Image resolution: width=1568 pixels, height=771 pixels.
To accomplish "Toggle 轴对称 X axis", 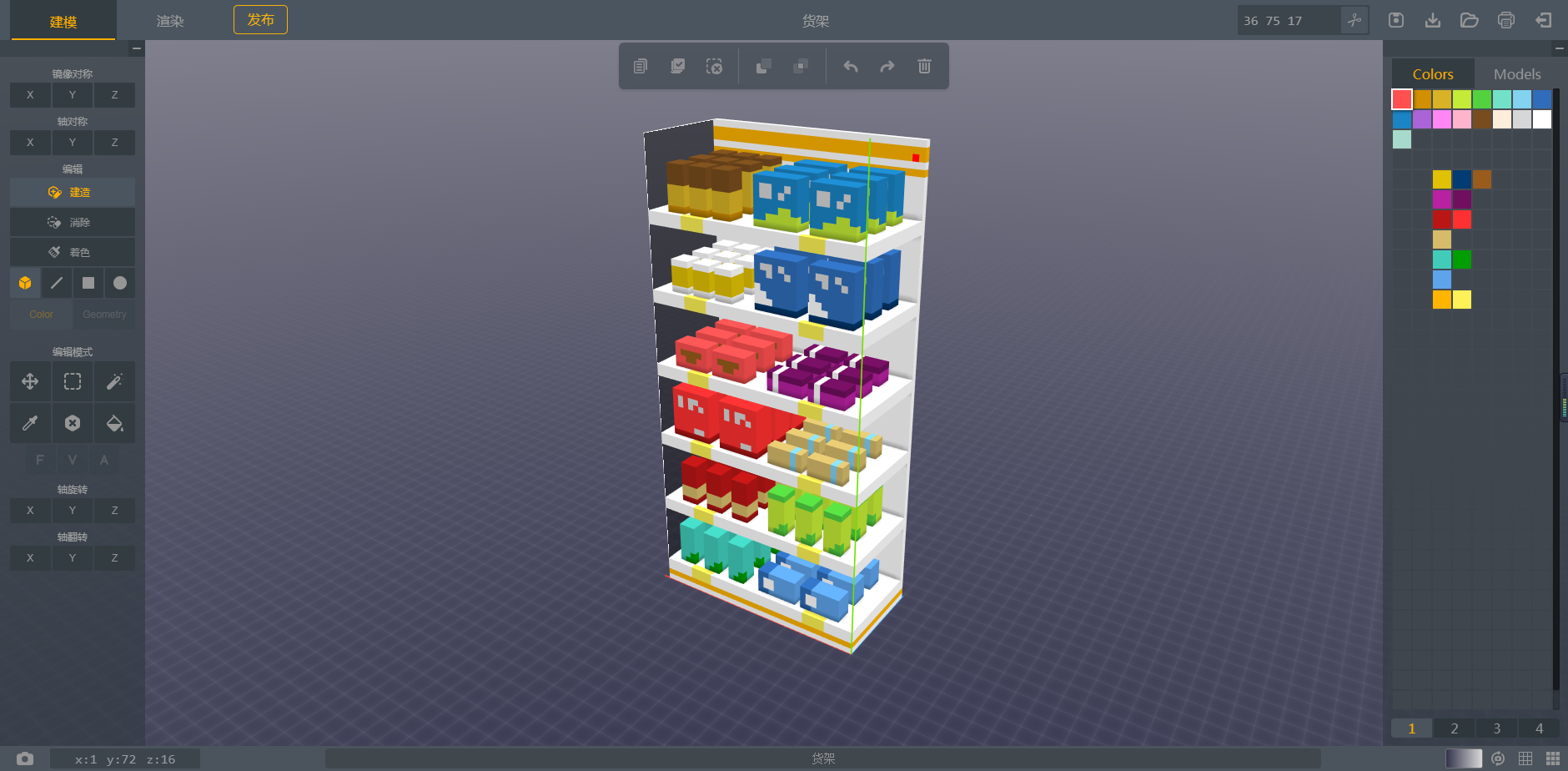I will [x=30, y=143].
